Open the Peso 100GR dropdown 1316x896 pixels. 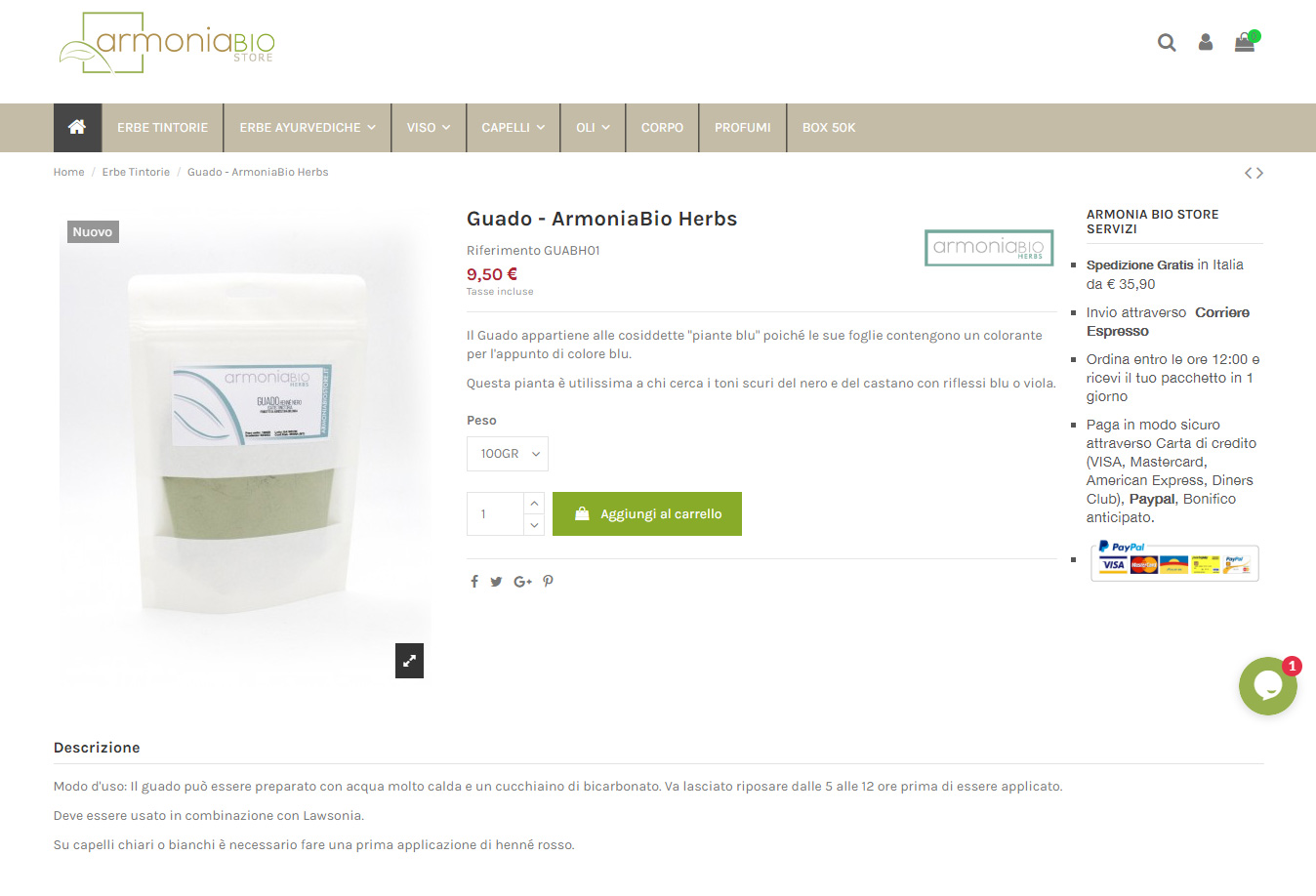tap(508, 454)
